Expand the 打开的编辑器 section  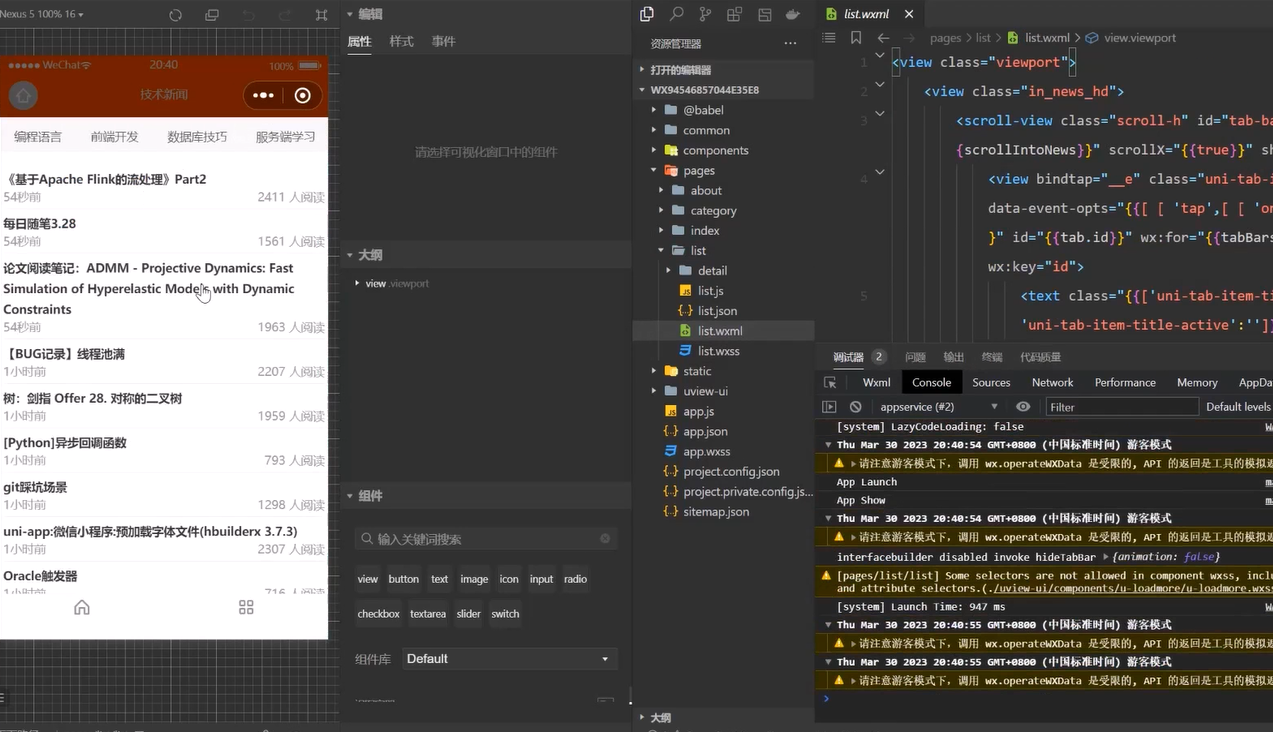point(642,70)
